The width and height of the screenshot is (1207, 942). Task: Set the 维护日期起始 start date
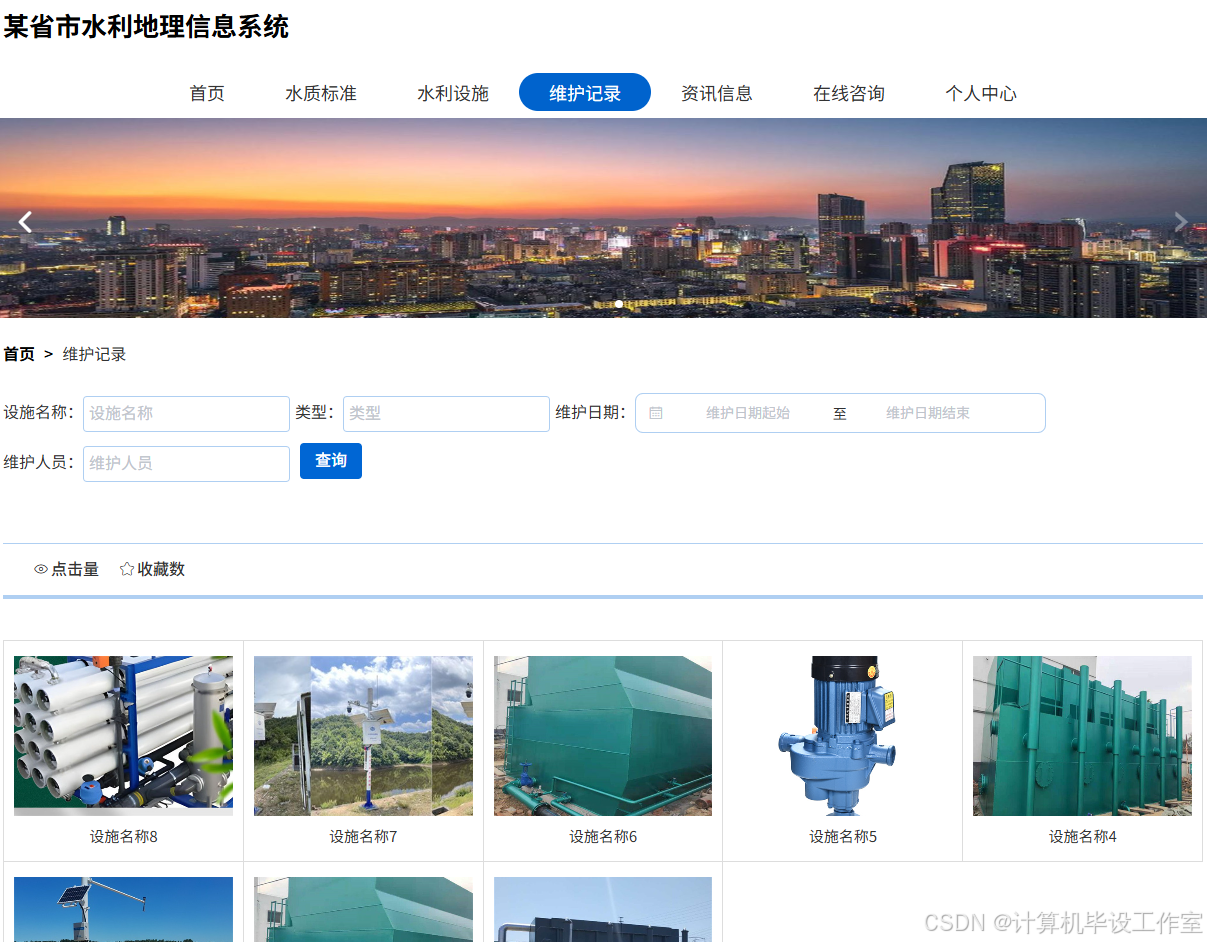[748, 413]
